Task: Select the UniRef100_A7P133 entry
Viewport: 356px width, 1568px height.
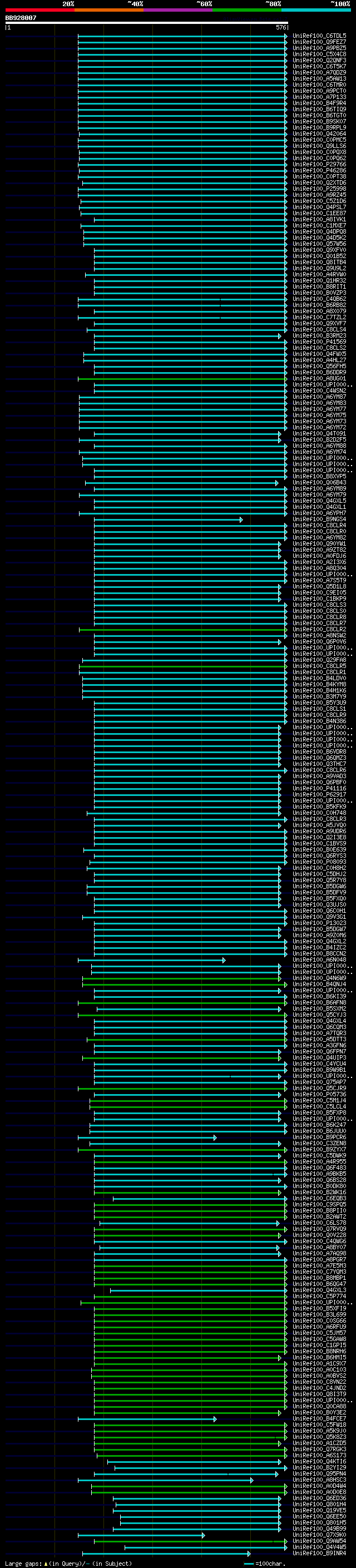Action: click(x=319, y=97)
